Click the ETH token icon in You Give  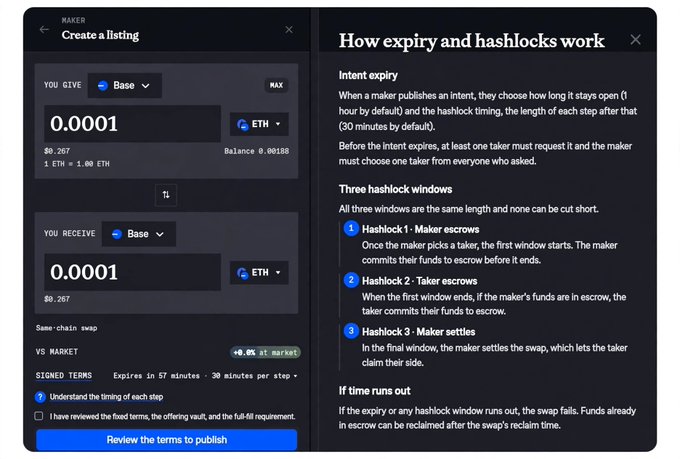click(x=242, y=125)
